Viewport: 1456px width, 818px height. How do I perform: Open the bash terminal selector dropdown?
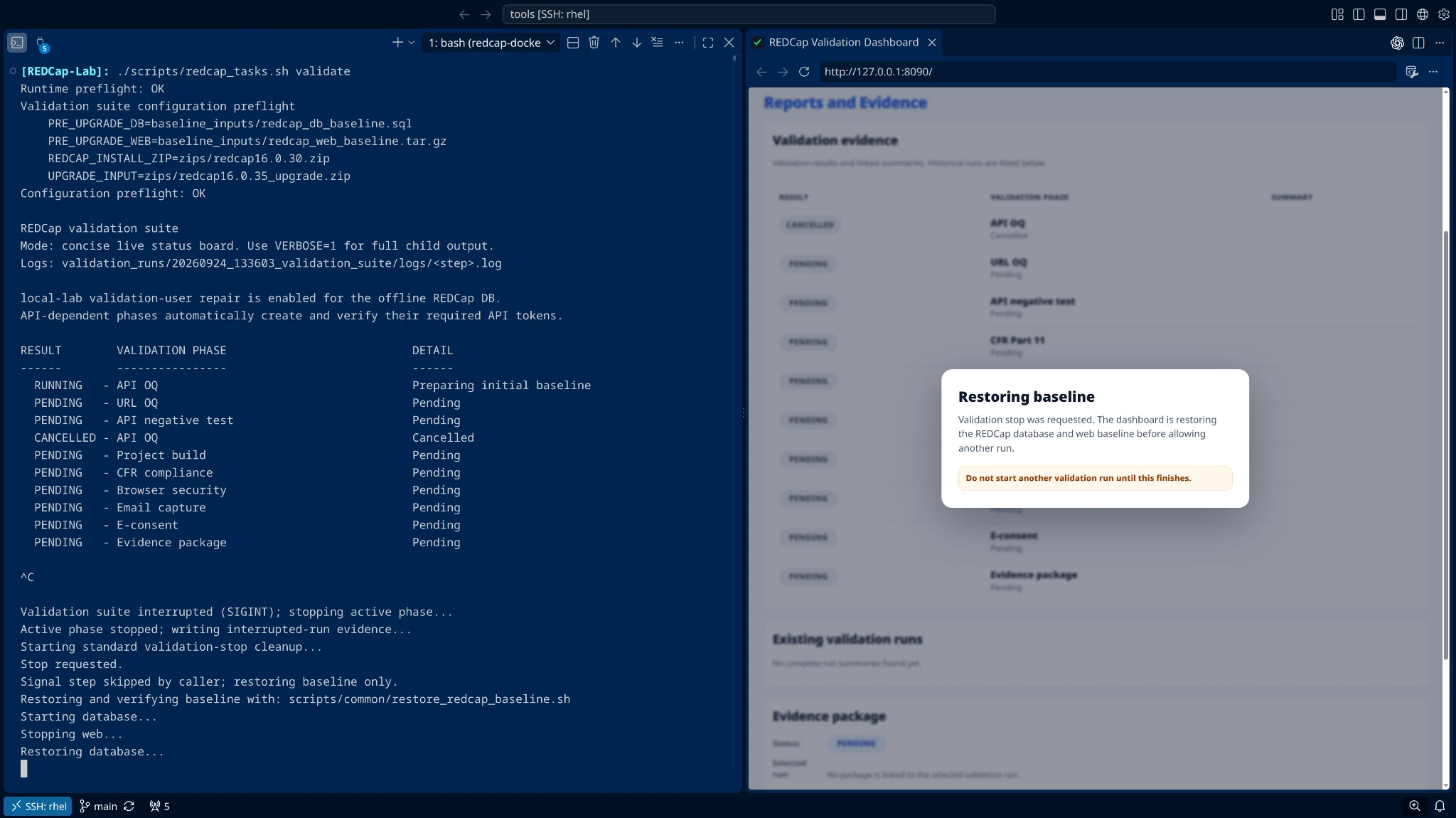pos(491,43)
